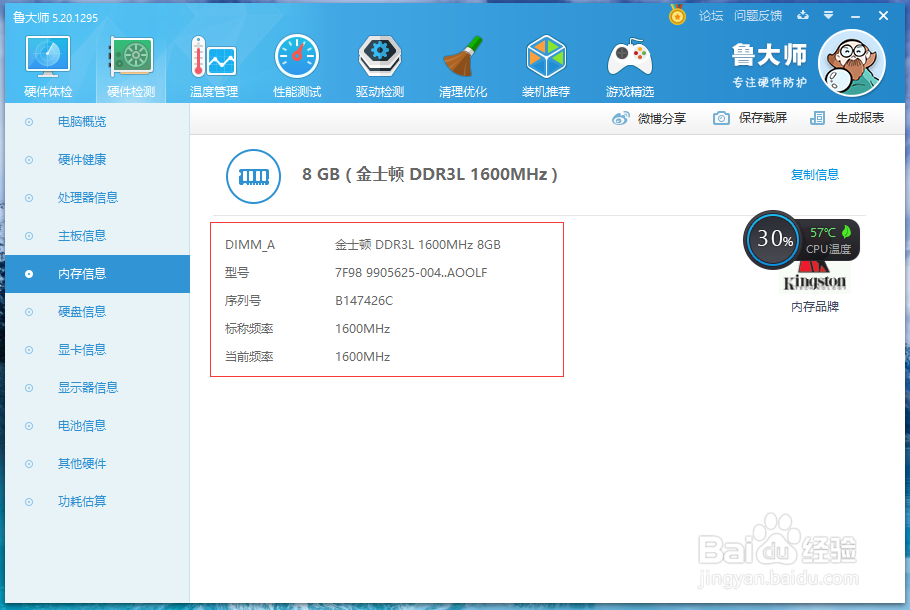This screenshot has height=610, width=910.
Task: Click the Kingston brand logo
Action: pos(815,277)
